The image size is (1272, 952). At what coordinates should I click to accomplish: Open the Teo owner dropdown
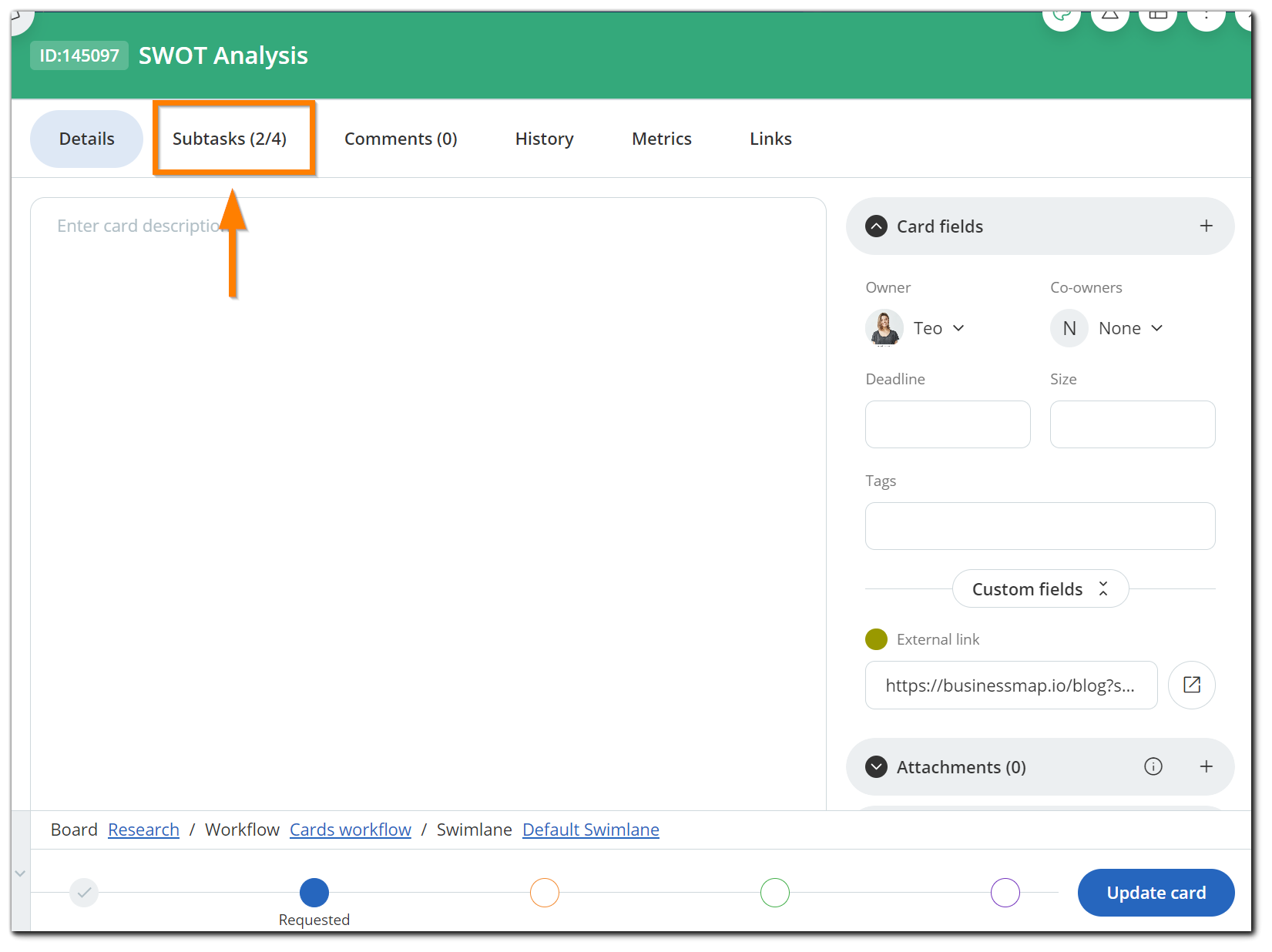939,328
